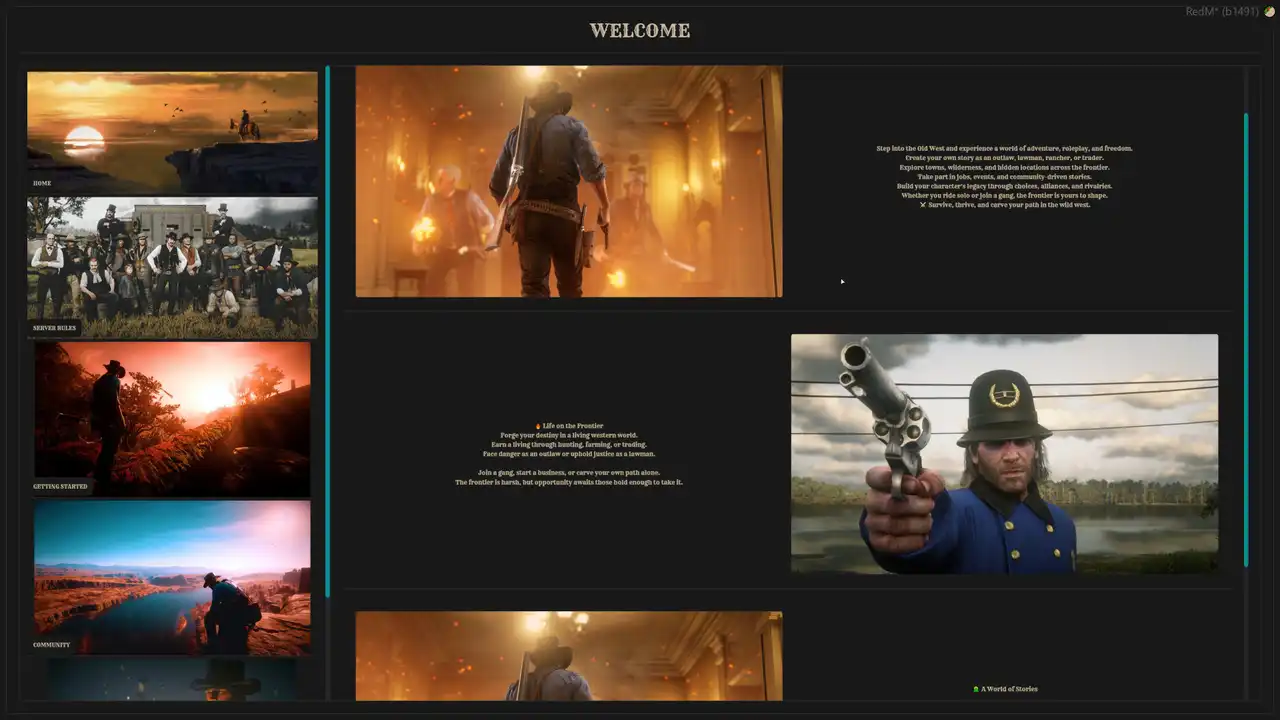This screenshot has height=720, width=1280.
Task: Click the 'GETTING STARTED' sidebar label
Action: coord(60,487)
